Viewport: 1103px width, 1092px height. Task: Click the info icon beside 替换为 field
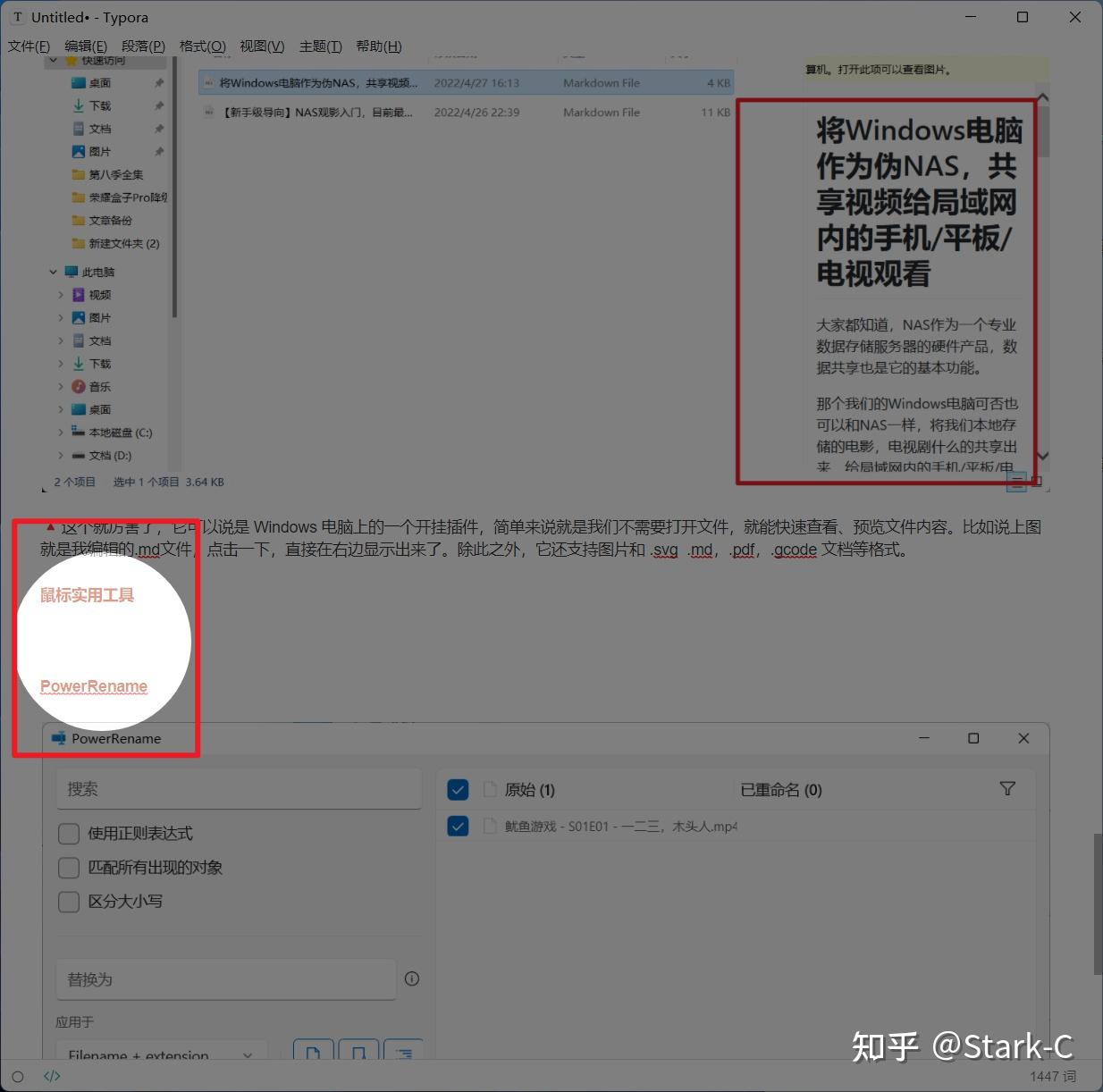coord(412,979)
